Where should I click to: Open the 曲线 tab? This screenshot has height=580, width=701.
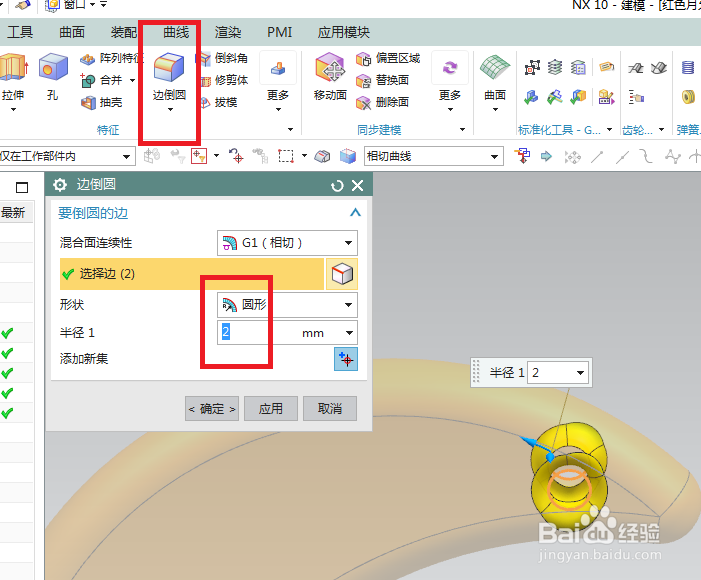pos(176,32)
